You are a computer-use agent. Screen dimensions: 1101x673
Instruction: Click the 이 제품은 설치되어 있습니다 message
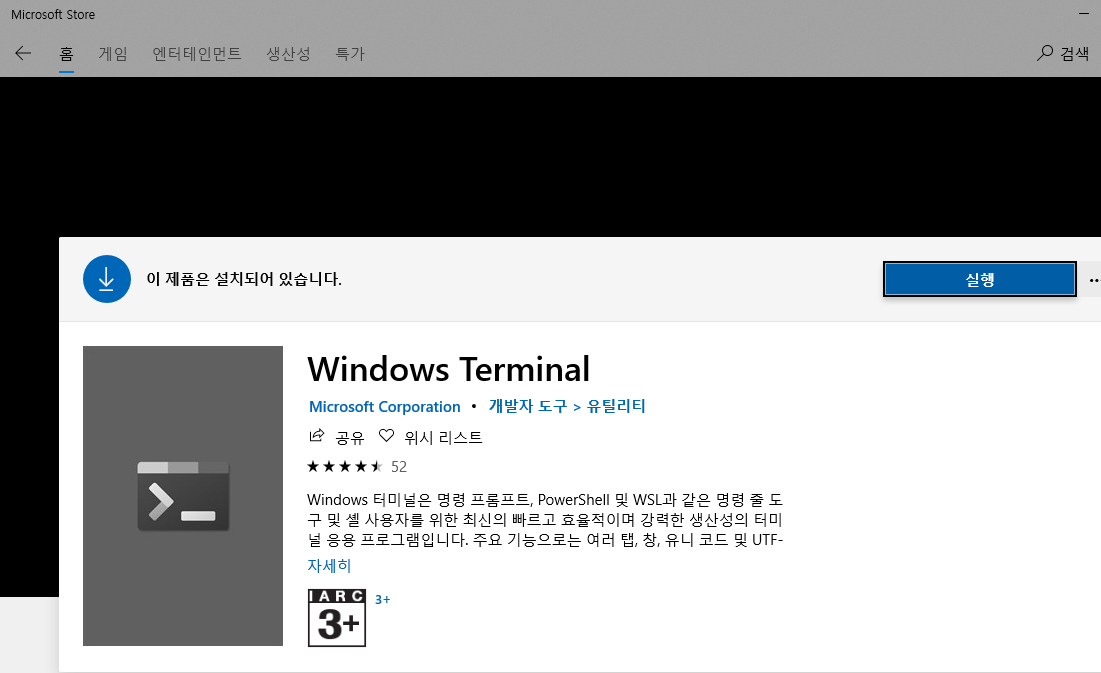[x=244, y=279]
